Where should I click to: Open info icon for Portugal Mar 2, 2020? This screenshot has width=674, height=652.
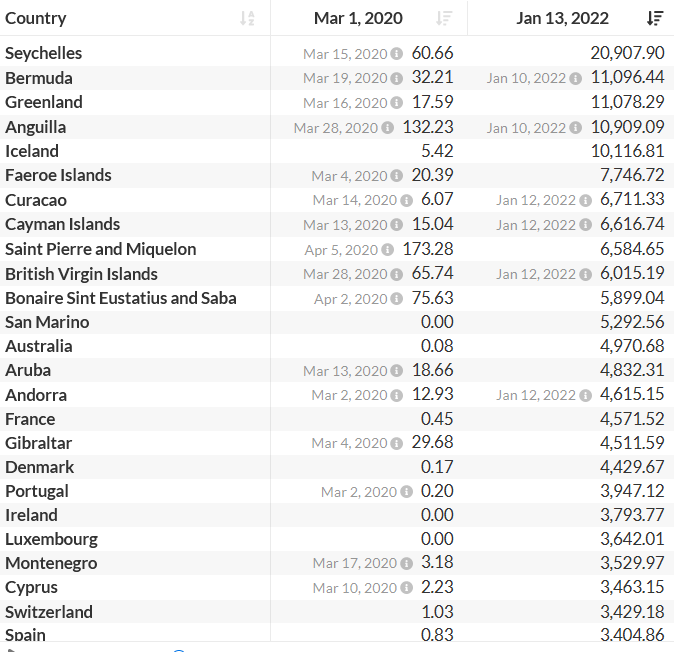[407, 492]
